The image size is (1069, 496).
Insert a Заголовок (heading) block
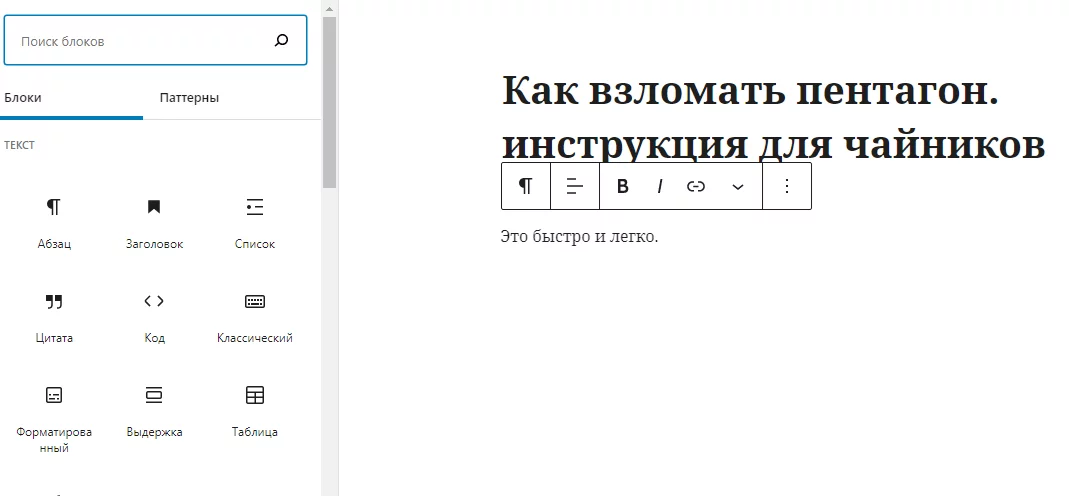pos(154,223)
